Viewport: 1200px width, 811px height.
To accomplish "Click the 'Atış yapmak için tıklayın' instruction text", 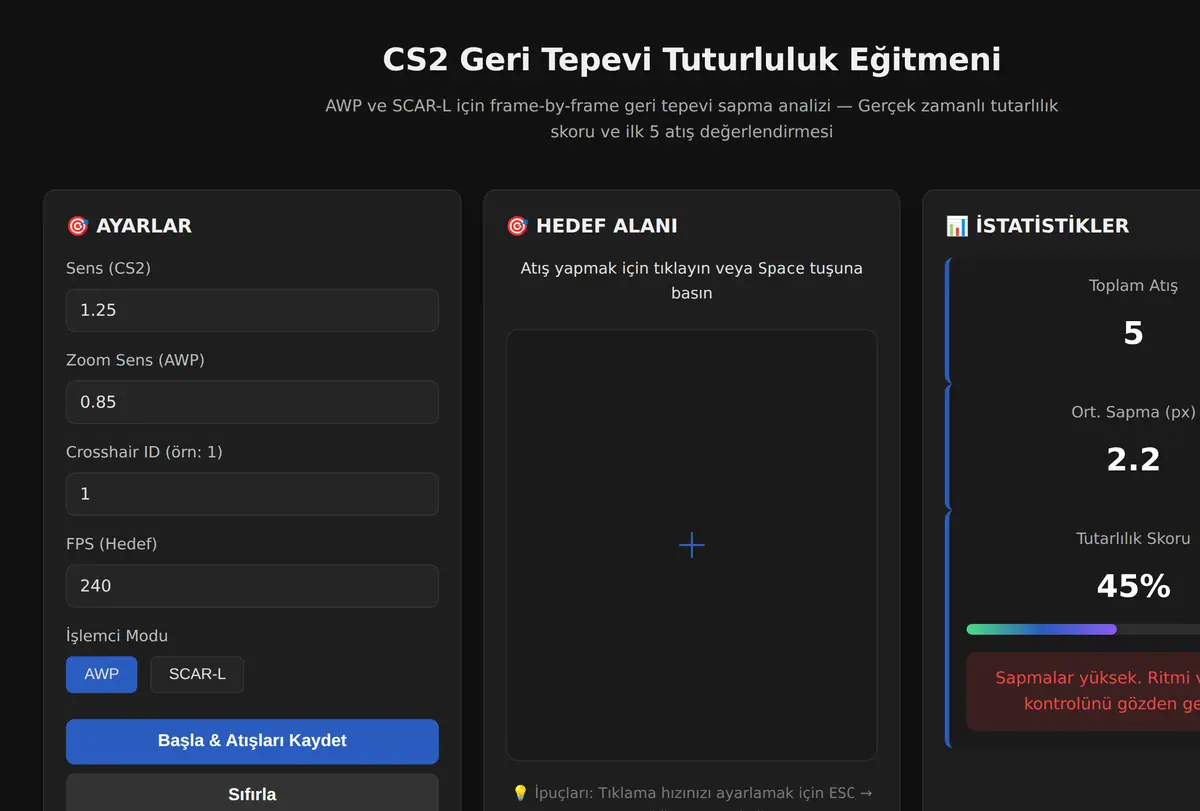I will (x=692, y=280).
